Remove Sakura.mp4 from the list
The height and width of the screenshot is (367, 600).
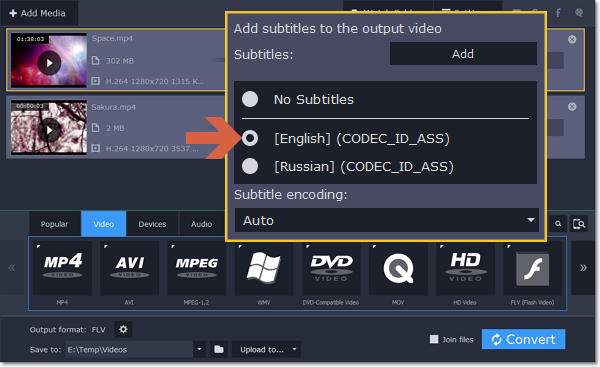point(572,107)
